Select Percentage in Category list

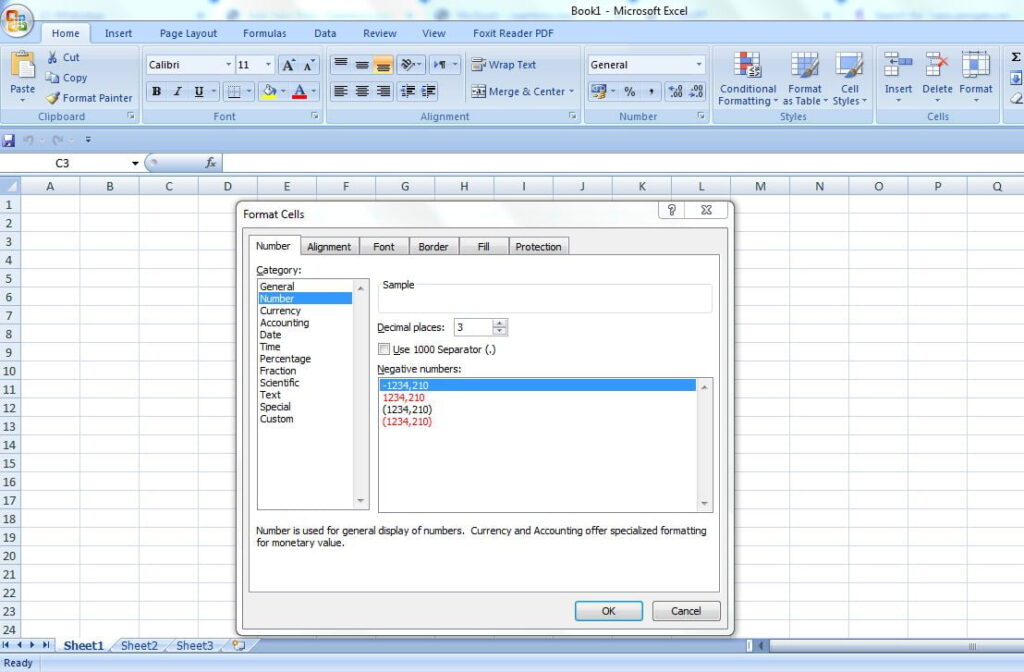click(x=285, y=359)
